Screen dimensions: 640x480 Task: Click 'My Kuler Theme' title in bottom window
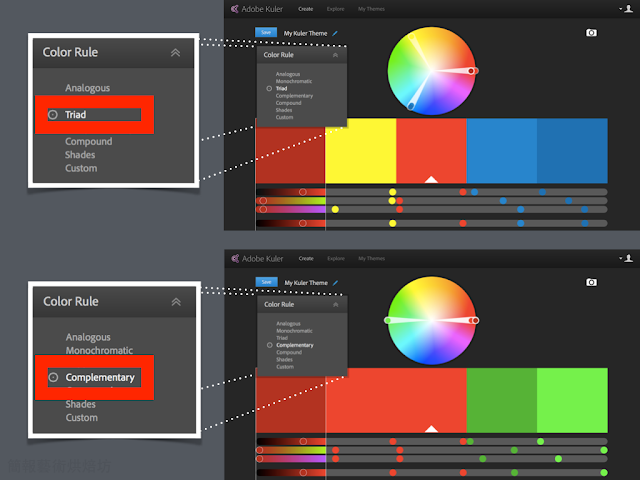pos(306,283)
